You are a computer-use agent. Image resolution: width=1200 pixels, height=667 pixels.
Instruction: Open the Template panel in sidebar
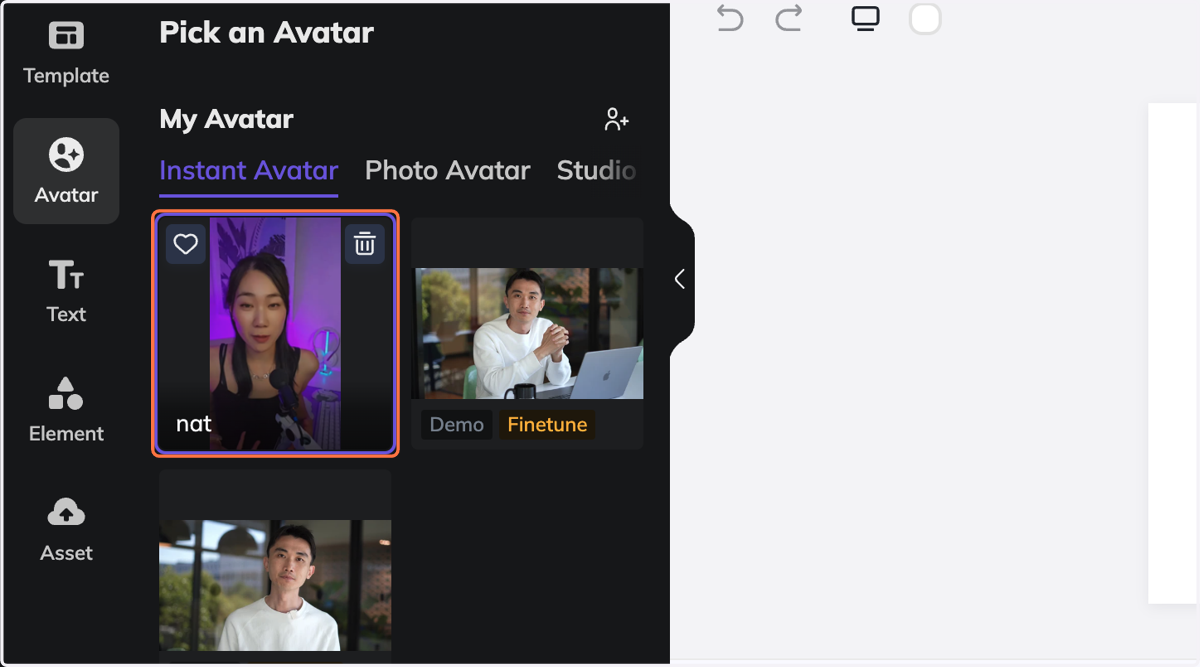[66, 52]
